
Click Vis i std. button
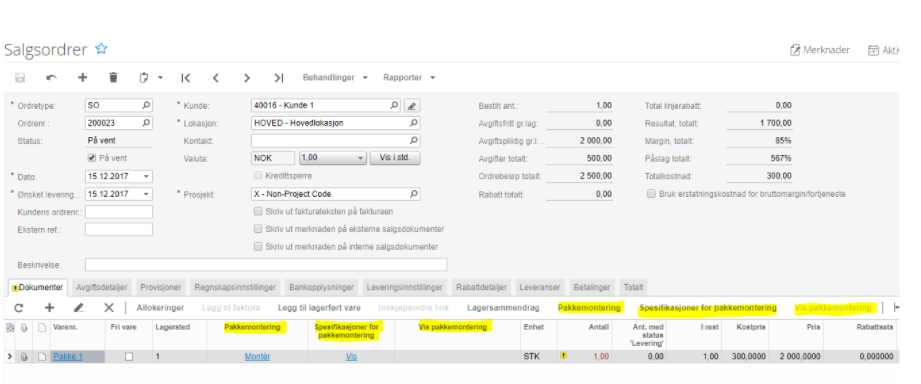tap(395, 159)
